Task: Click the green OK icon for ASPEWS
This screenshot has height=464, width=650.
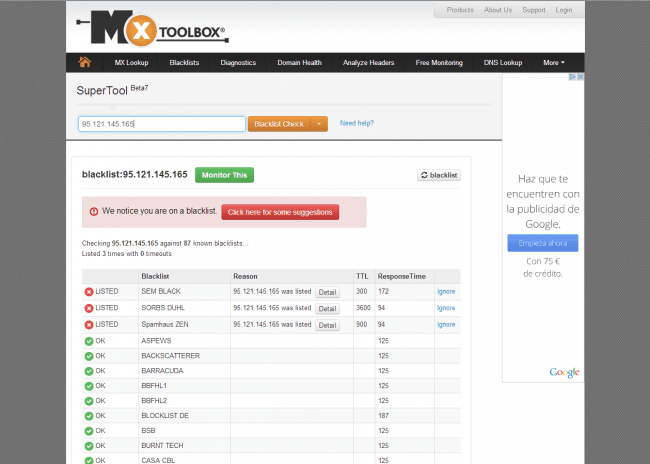Action: pos(89,341)
